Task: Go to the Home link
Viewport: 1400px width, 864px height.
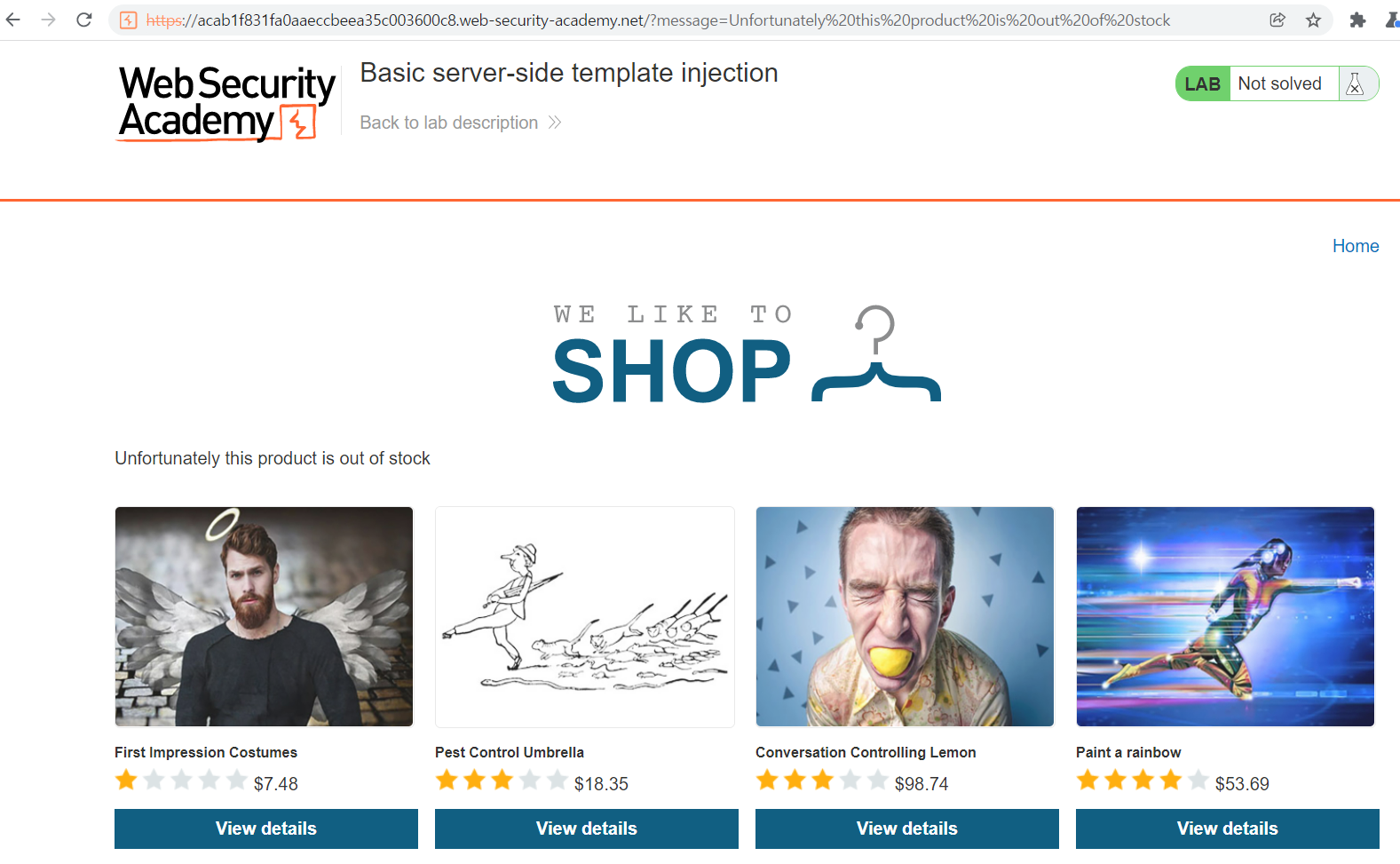Action: pos(1356,246)
